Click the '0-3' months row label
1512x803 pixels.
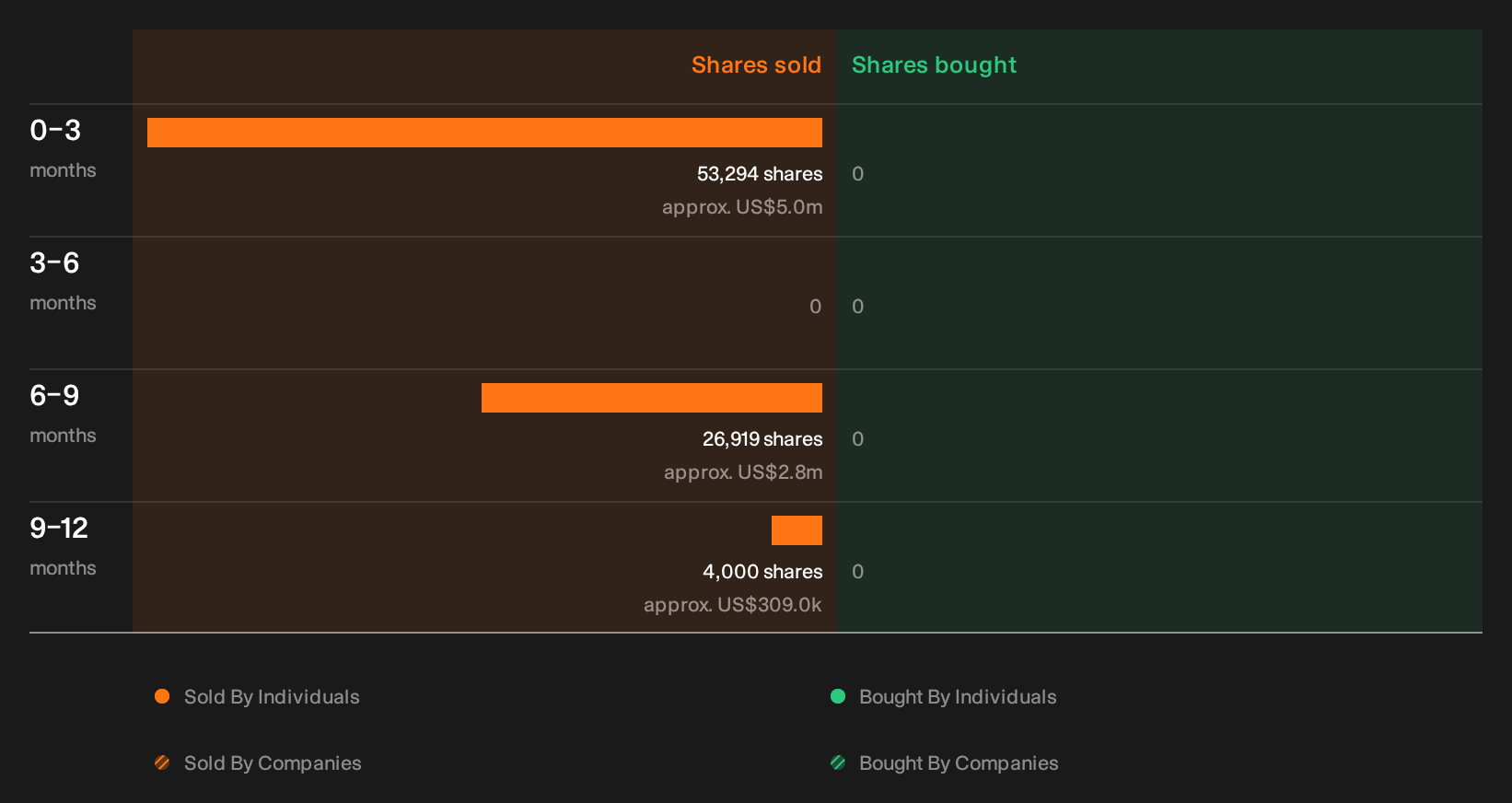pyautogui.click(x=55, y=131)
